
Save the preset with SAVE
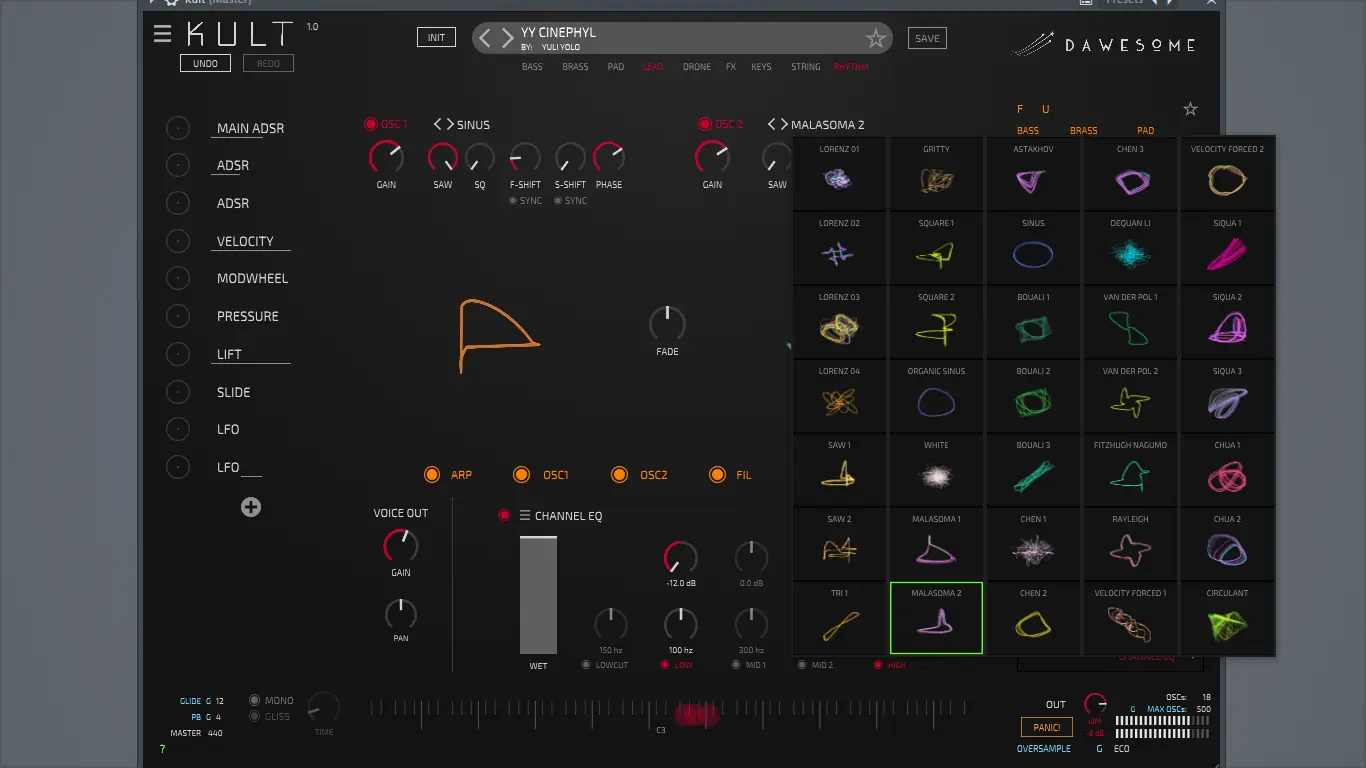tap(927, 38)
